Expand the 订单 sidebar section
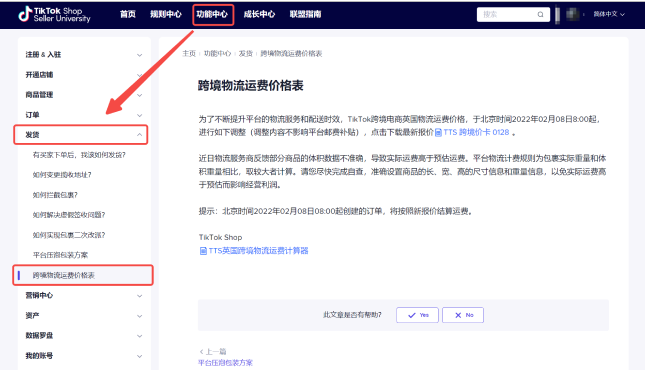The height and width of the screenshot is (370, 645). (84, 115)
